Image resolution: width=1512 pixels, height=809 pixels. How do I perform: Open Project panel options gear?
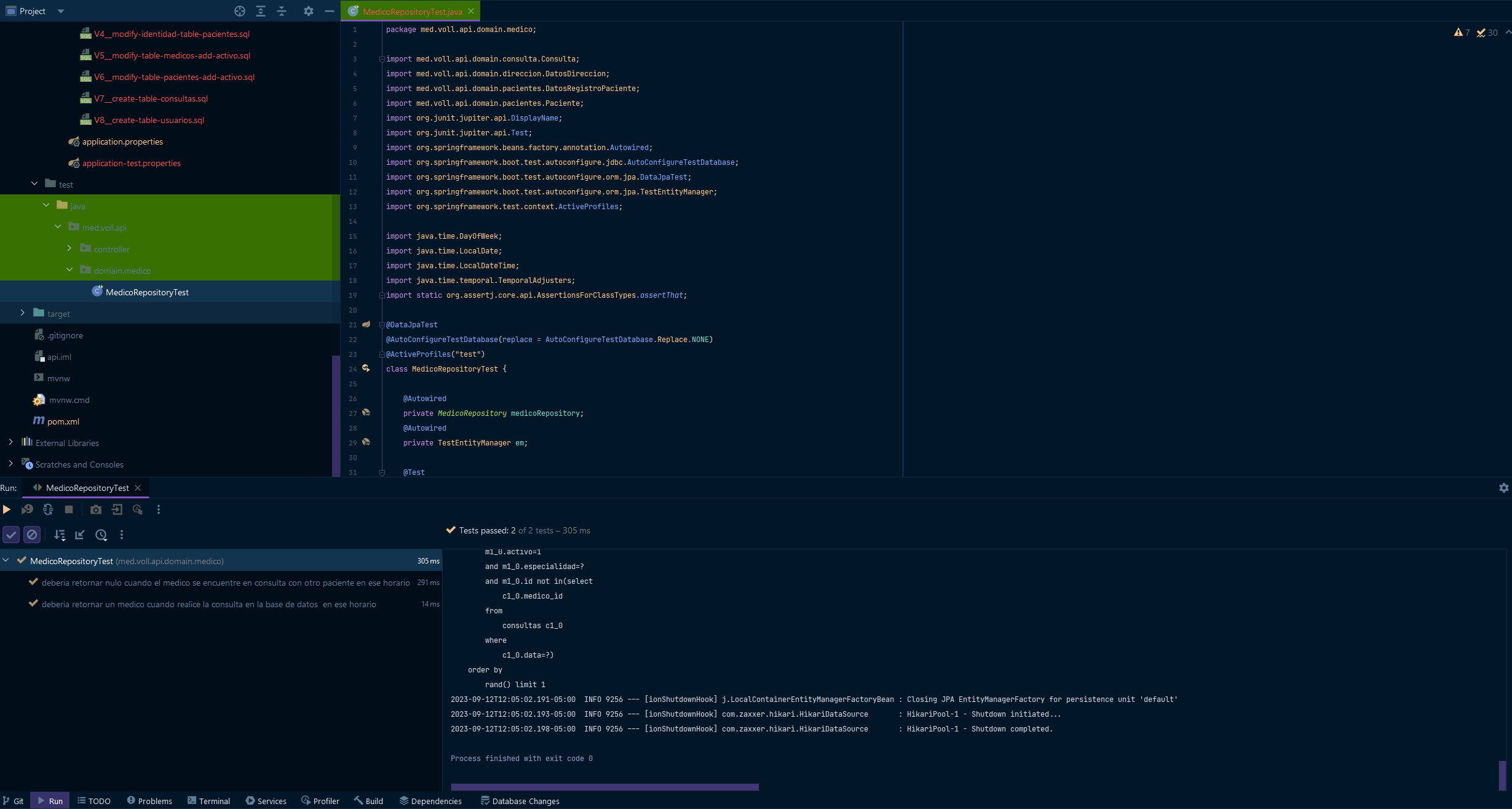tap(309, 11)
